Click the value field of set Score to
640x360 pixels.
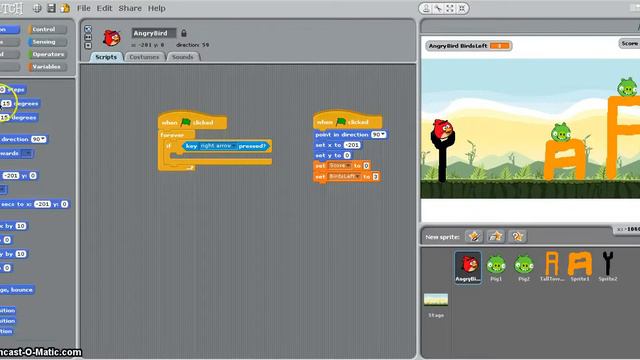[x=366, y=166]
